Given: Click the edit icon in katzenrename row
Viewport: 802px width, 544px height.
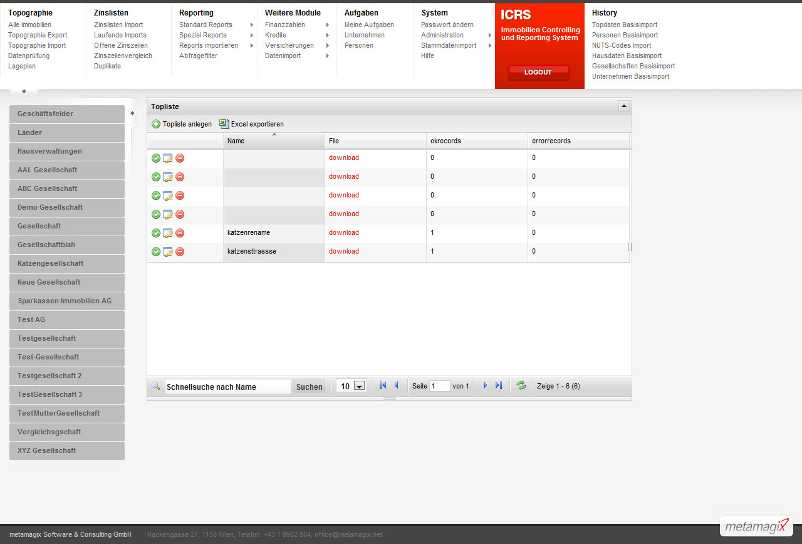Looking at the screenshot, I should tap(168, 233).
